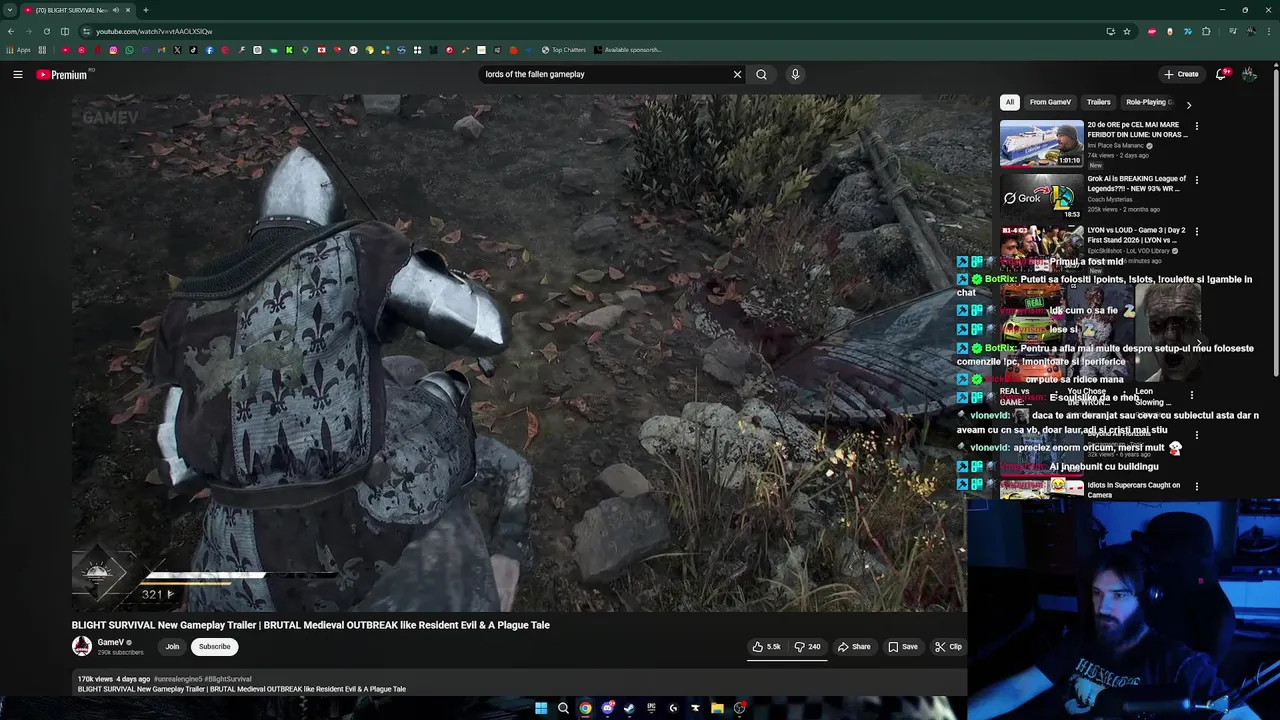The image size is (1280, 720).
Task: Open browser media controls icon
Action: pyautogui.click(x=1232, y=31)
